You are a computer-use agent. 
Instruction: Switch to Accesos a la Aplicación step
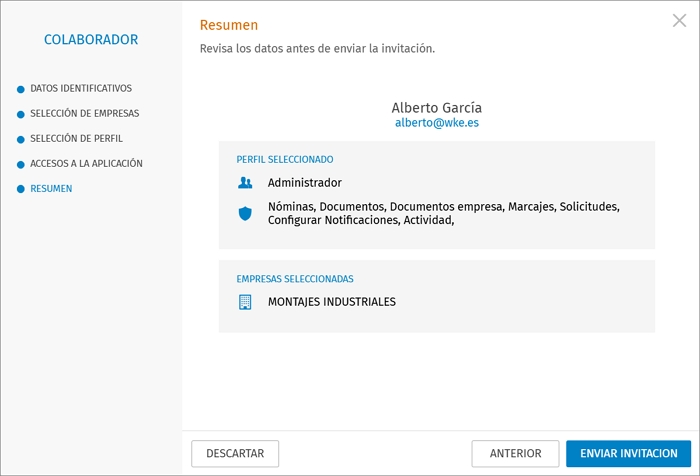pyautogui.click(x=87, y=163)
